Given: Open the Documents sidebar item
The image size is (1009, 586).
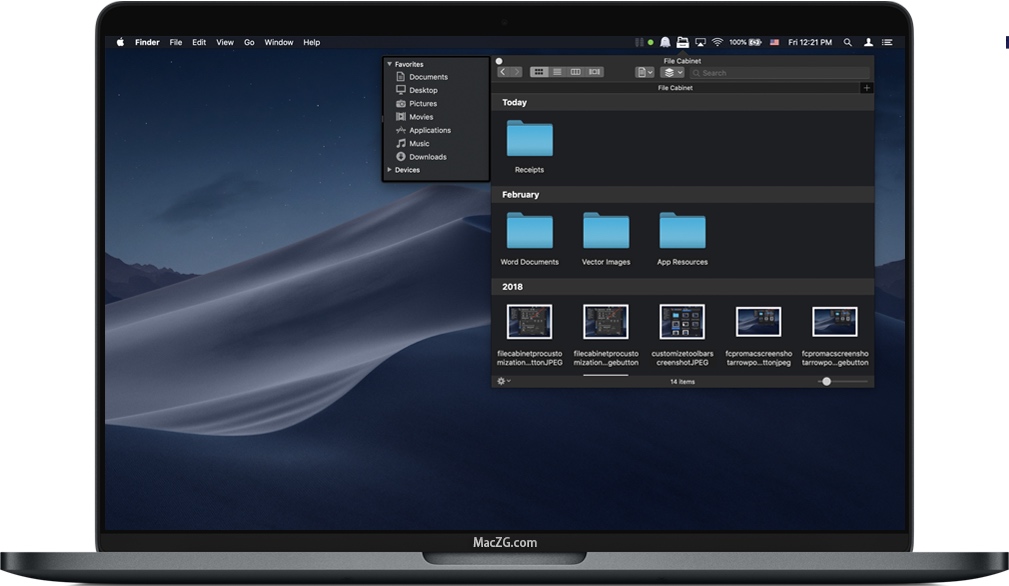Looking at the screenshot, I should click(426, 76).
